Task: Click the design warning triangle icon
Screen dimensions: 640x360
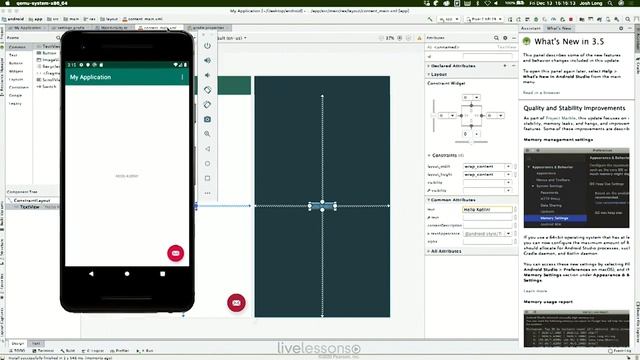Action: [x=419, y=38]
